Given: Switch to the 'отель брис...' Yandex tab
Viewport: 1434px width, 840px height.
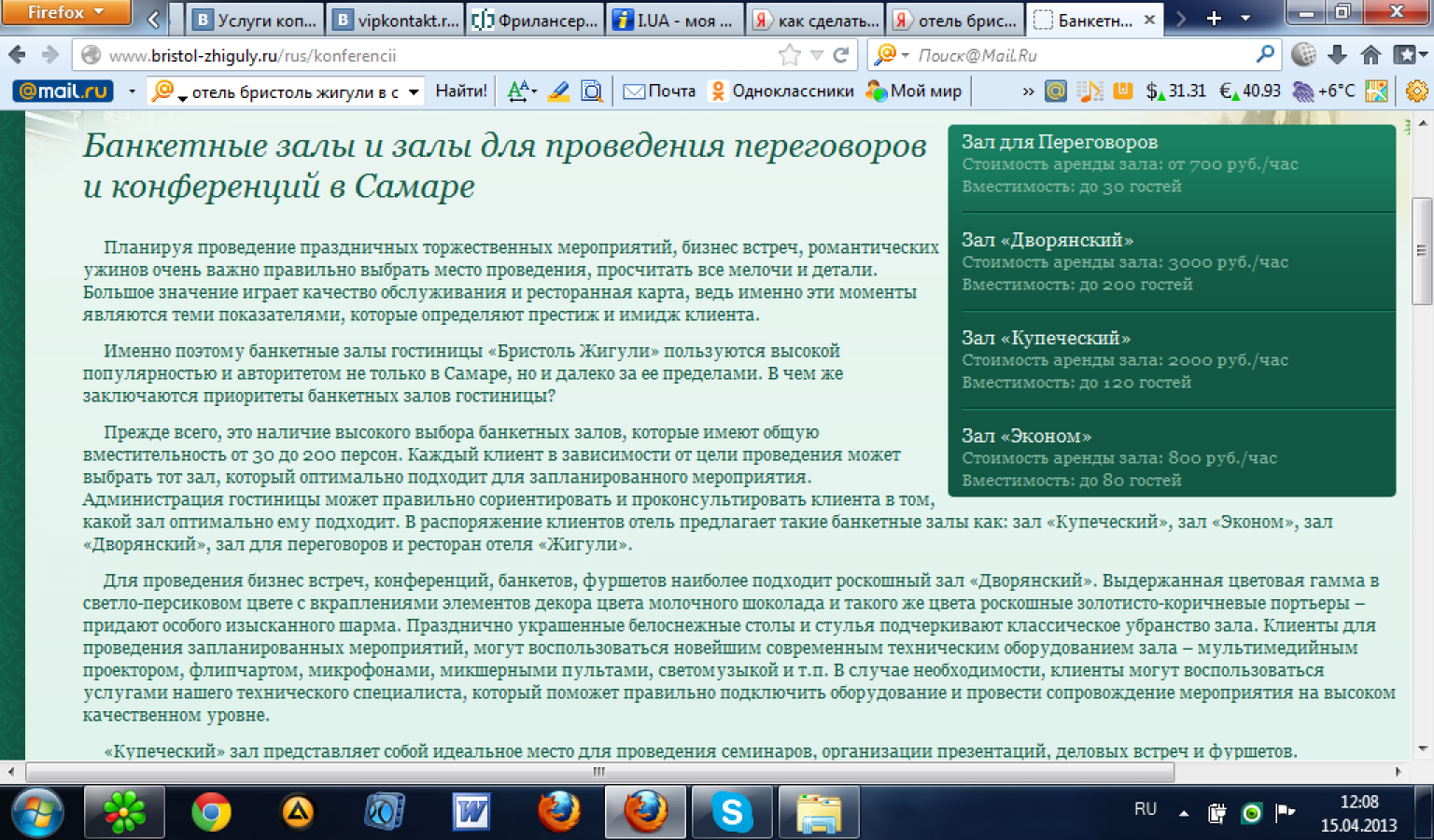Looking at the screenshot, I should [955, 20].
